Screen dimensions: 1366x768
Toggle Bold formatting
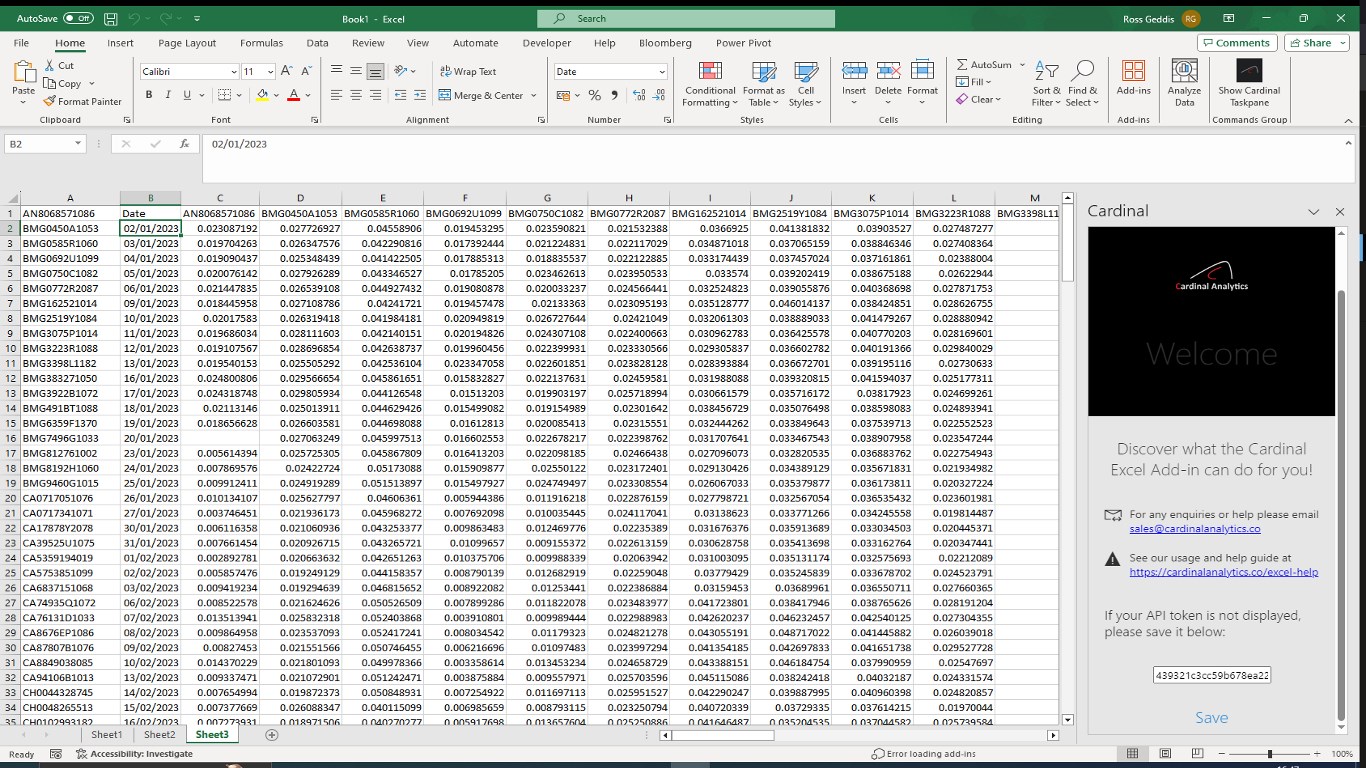149,95
